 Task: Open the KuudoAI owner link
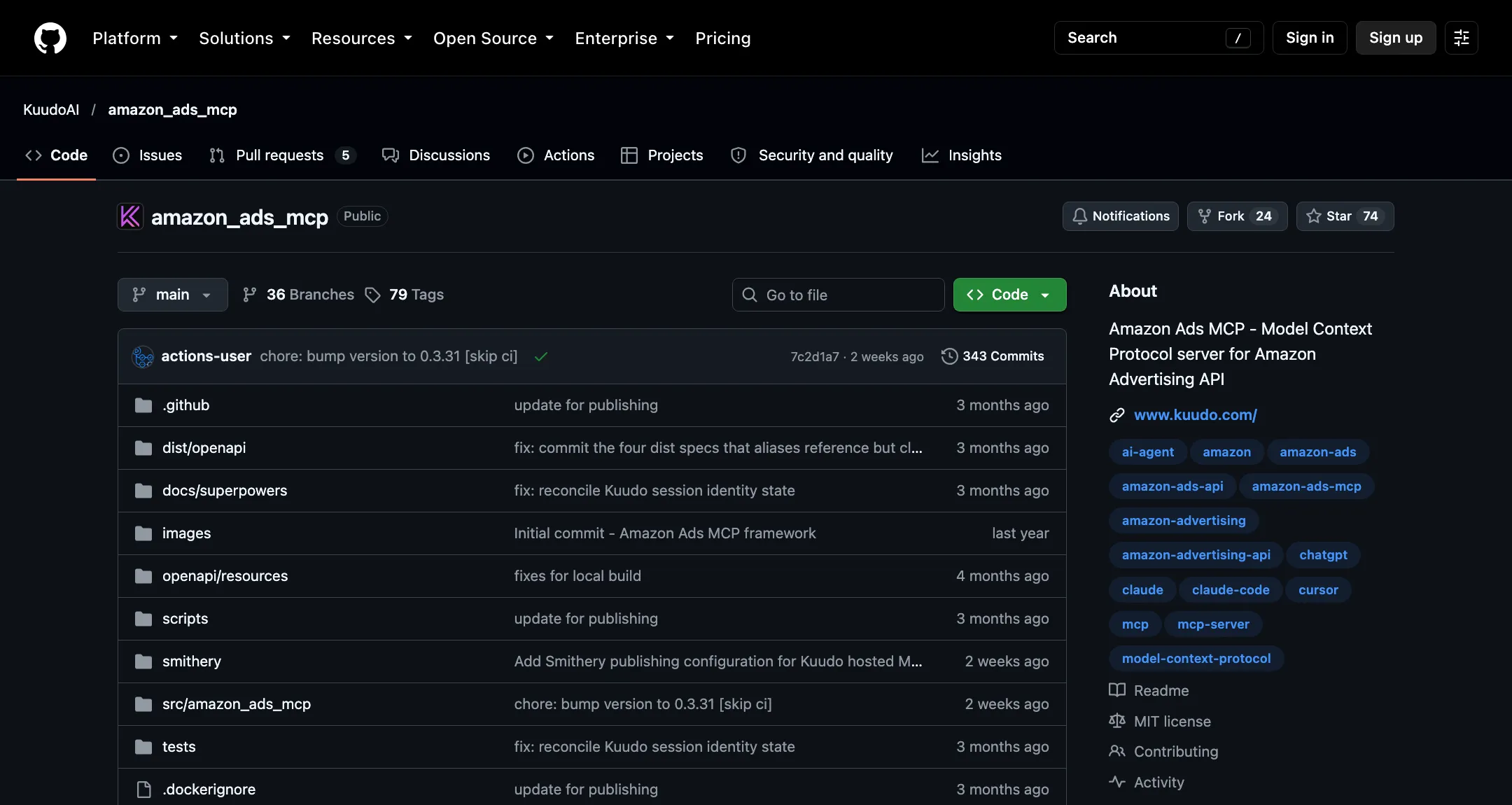pyautogui.click(x=51, y=110)
